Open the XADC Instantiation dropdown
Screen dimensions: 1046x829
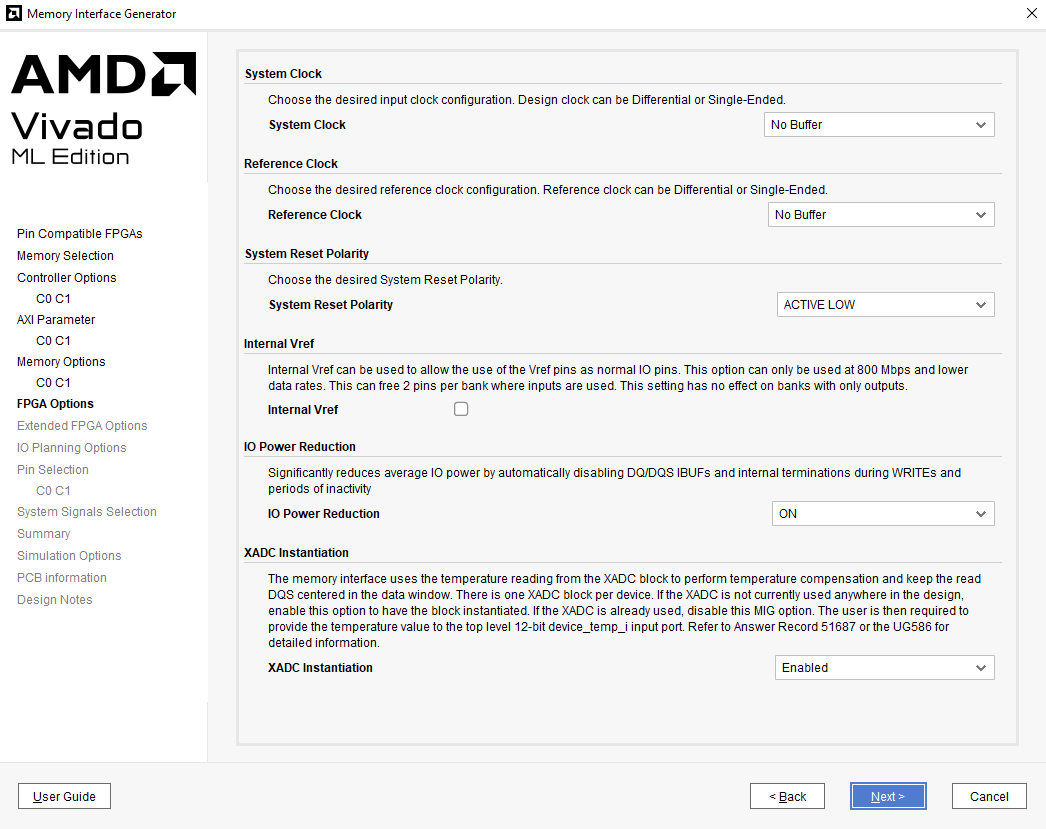coord(885,668)
